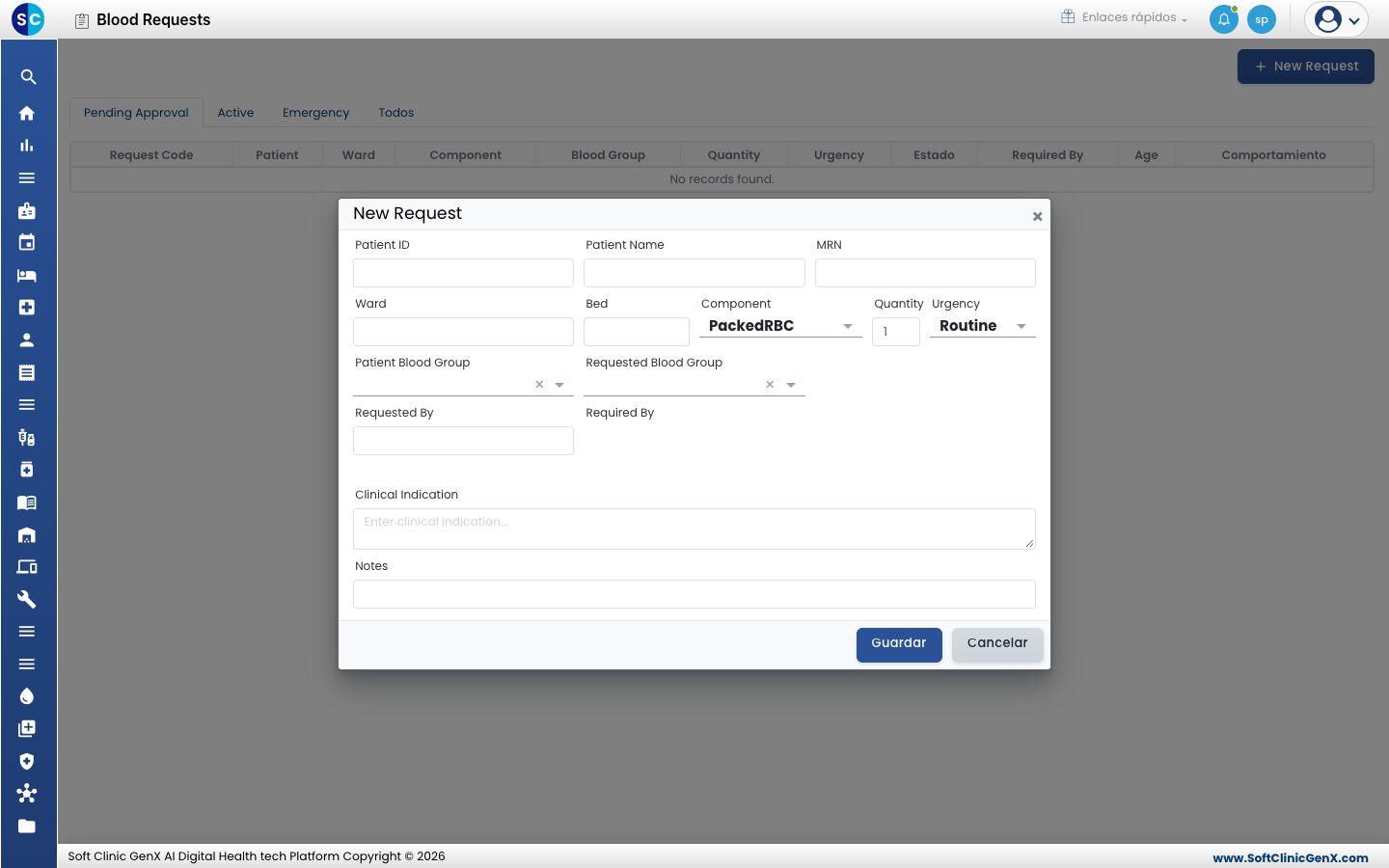Screen dimensions: 1389x868
Task: Select the Todos tab
Action: (396, 113)
